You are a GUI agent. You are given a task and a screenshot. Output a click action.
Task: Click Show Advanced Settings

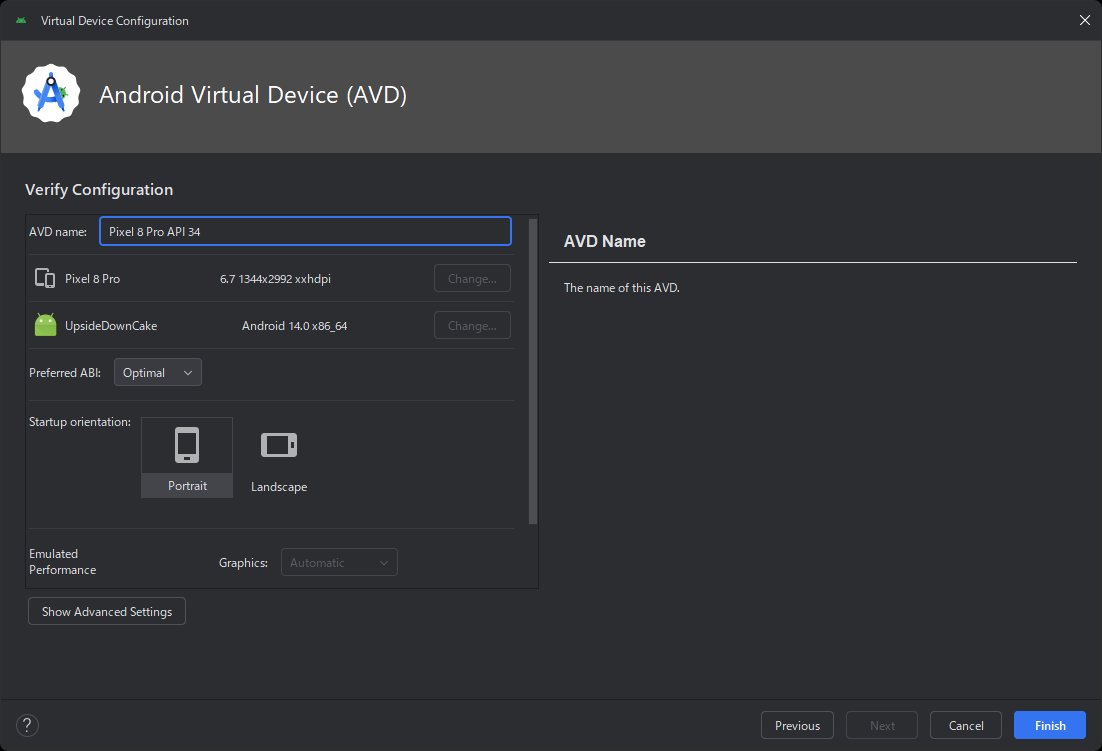(106, 611)
